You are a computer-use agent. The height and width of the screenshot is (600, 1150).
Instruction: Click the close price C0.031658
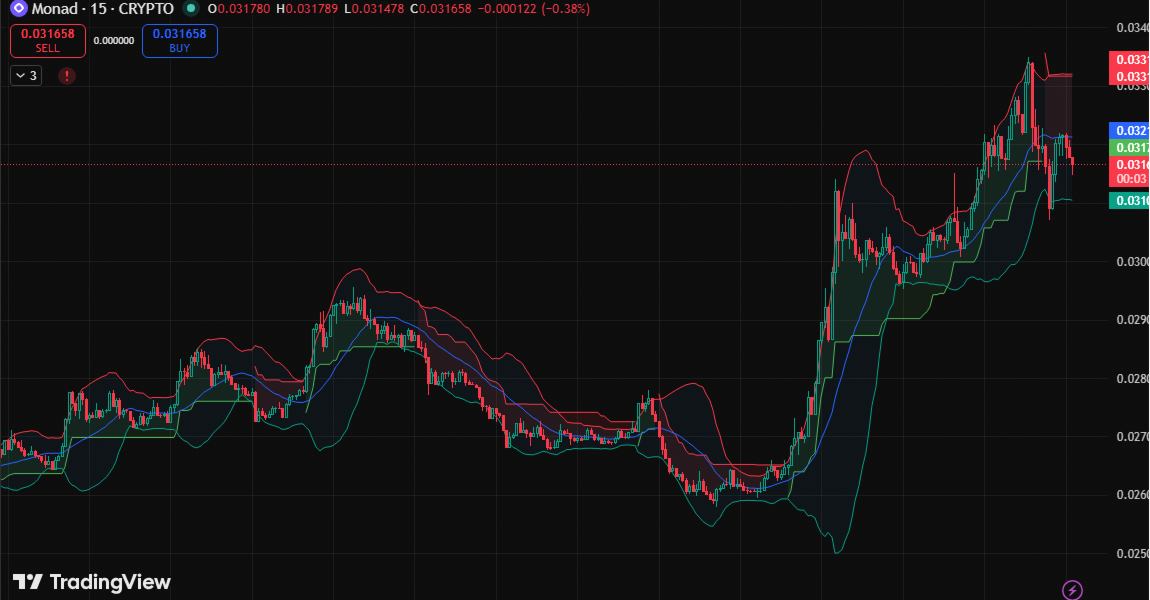click(x=441, y=9)
